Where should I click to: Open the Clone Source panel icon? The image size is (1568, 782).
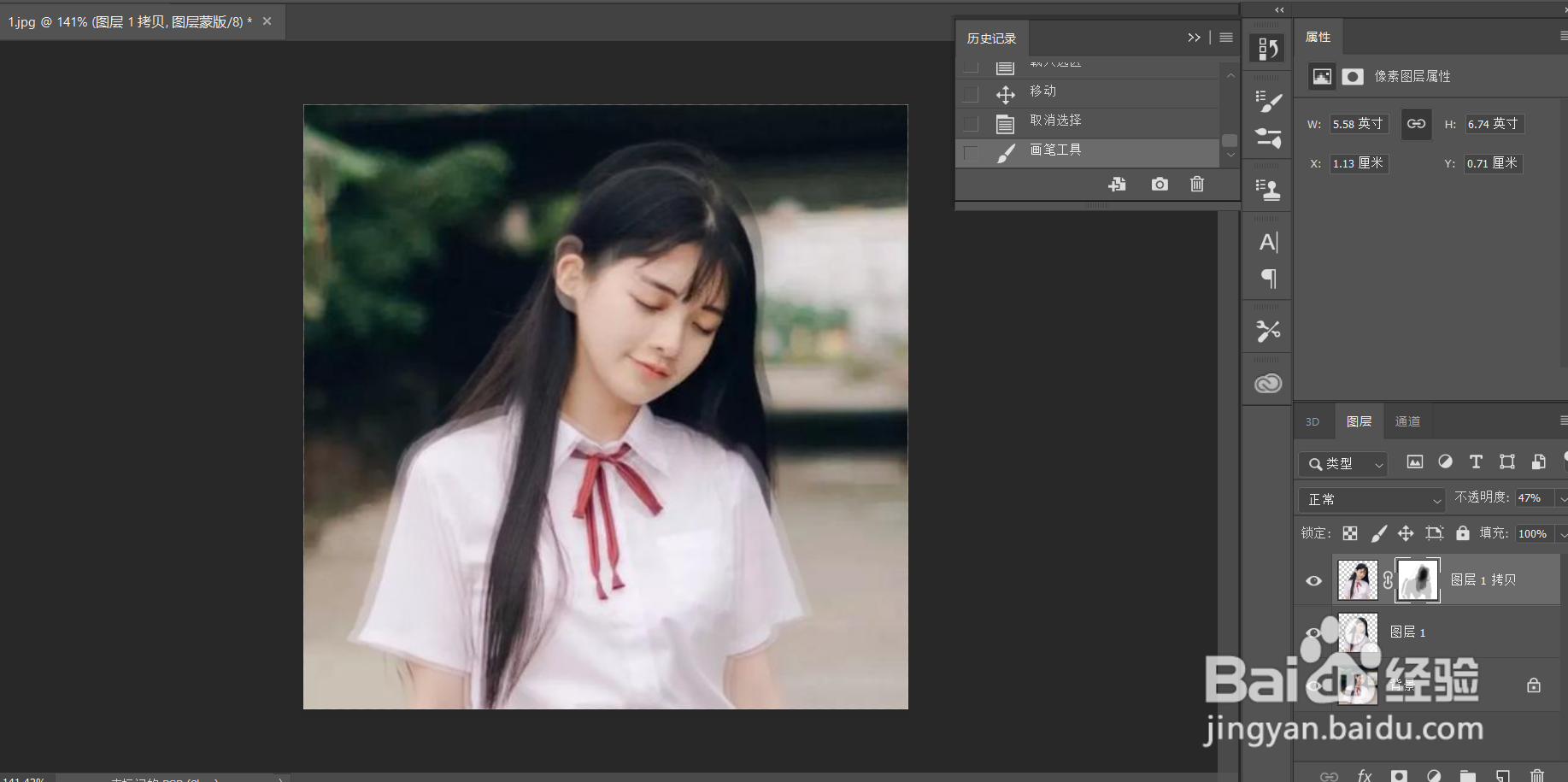point(1267,187)
